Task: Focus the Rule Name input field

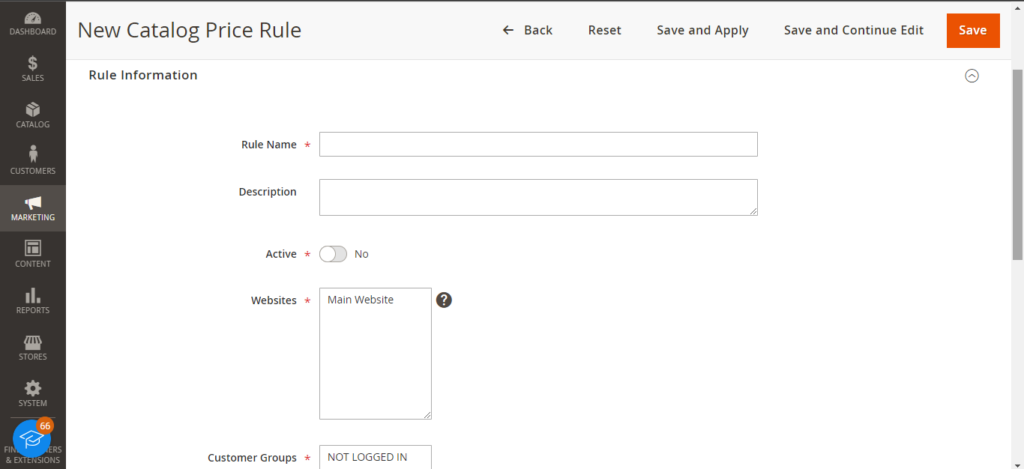Action: coord(538,144)
